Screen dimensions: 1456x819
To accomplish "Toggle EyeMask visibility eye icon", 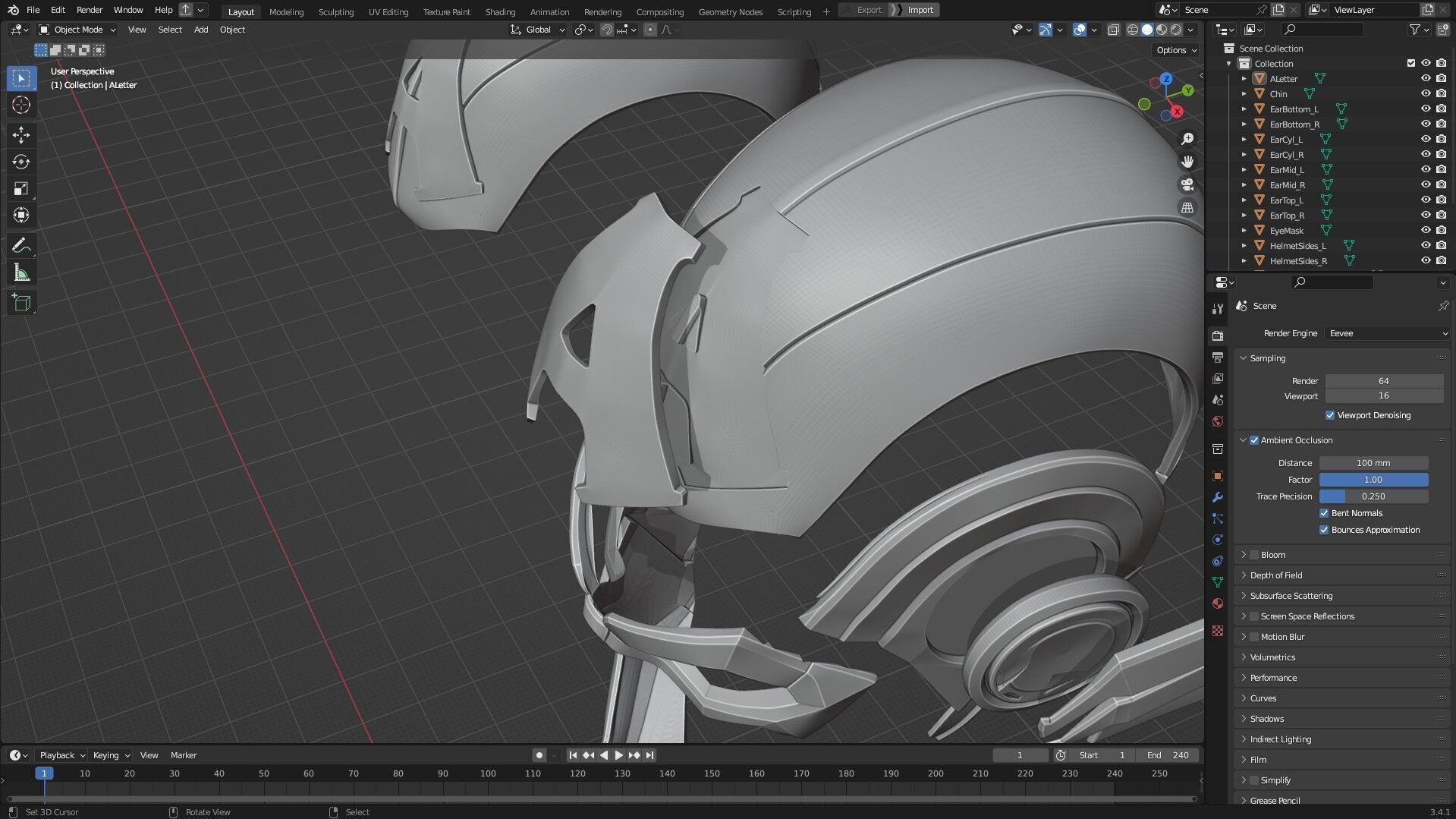I will coord(1426,231).
